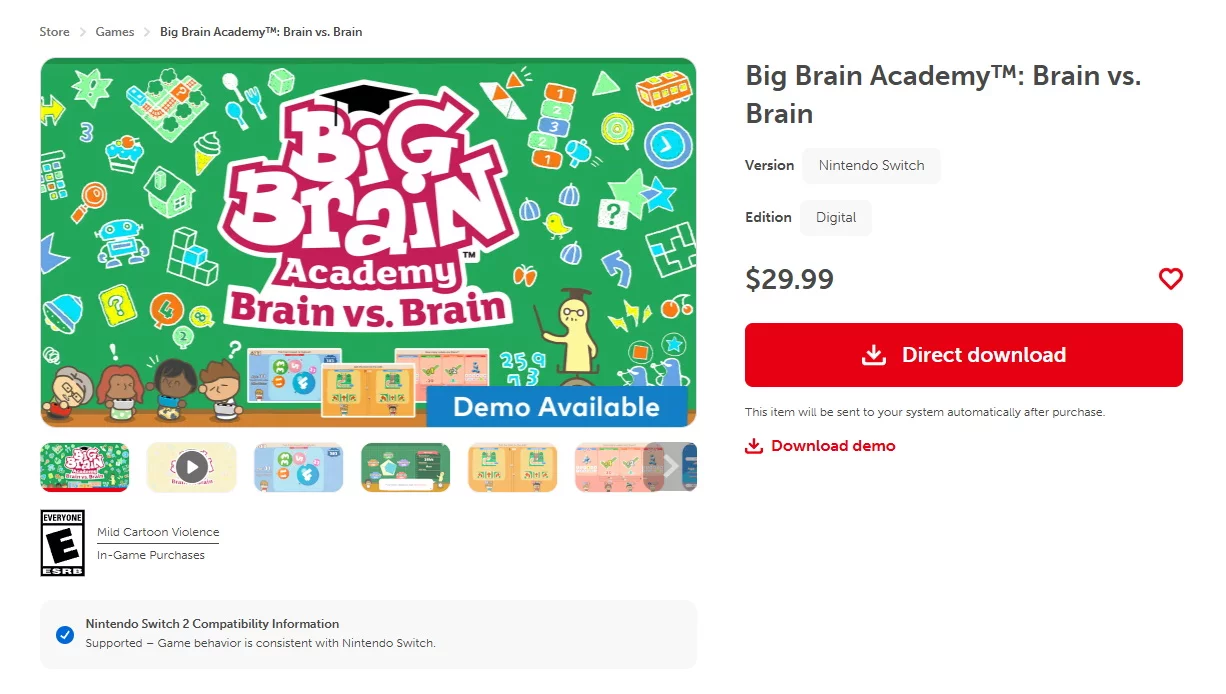View the orange screenshot thumbnail

point(513,467)
